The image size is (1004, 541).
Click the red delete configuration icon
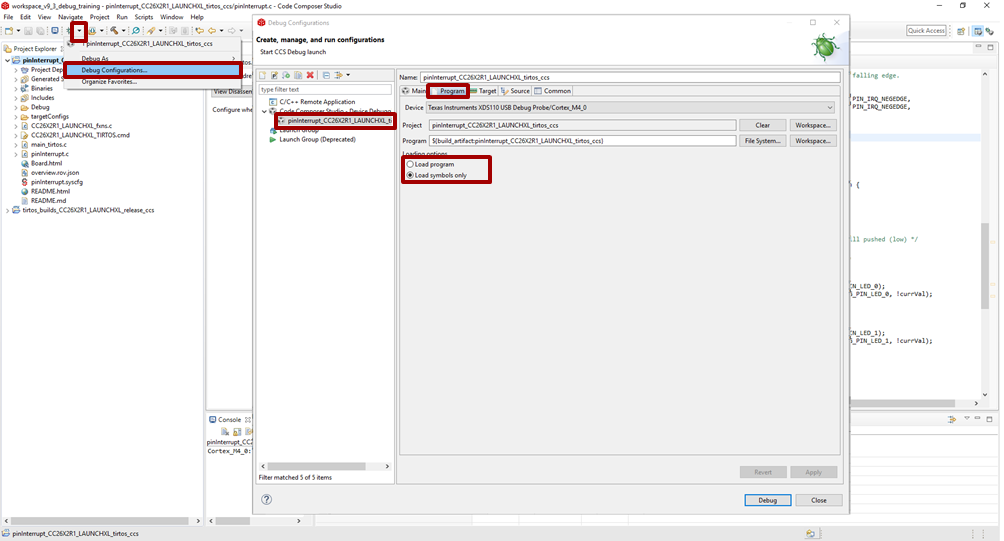coord(310,75)
